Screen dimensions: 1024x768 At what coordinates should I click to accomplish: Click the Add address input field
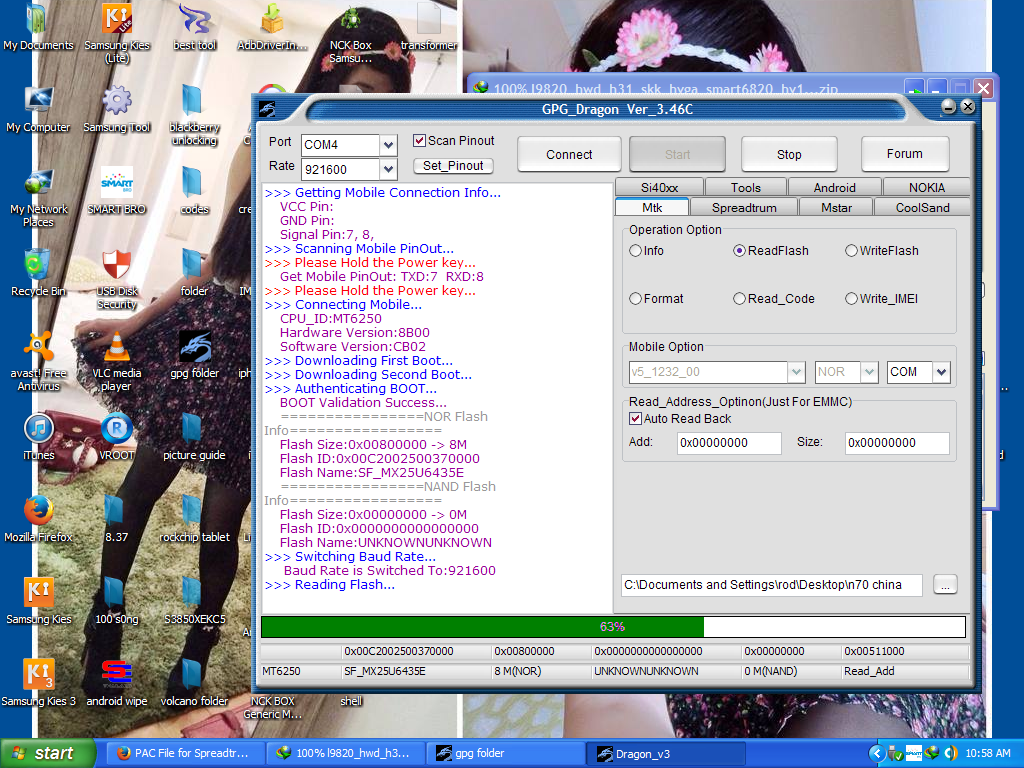[729, 443]
